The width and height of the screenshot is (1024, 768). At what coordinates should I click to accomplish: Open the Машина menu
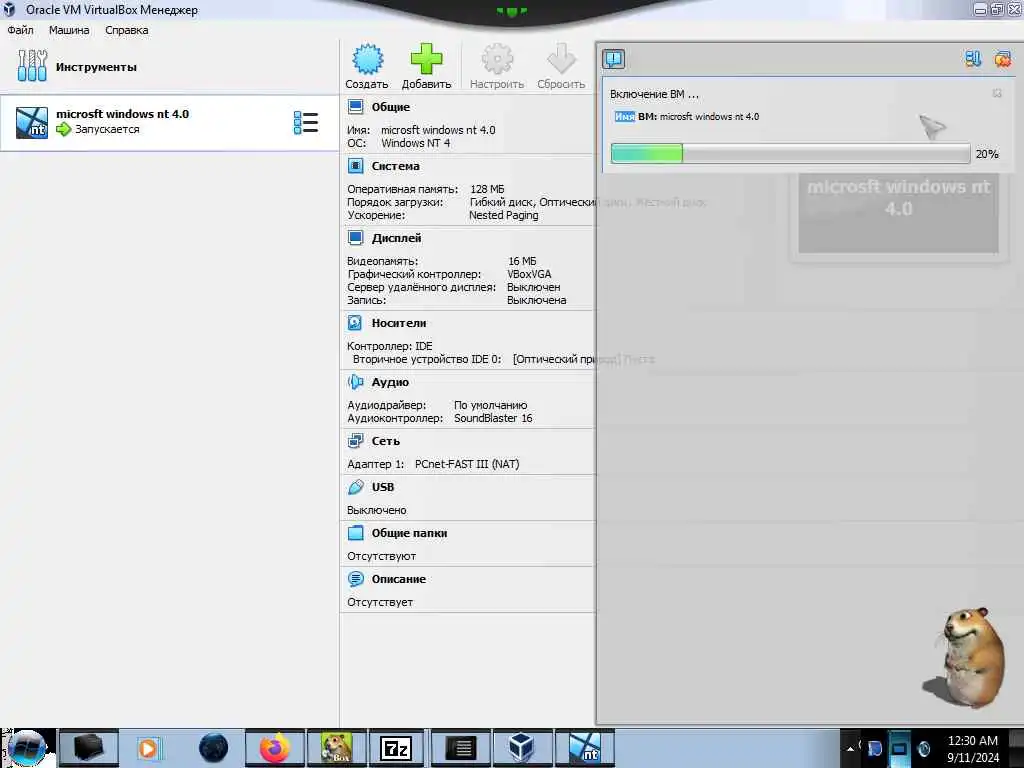(x=69, y=30)
